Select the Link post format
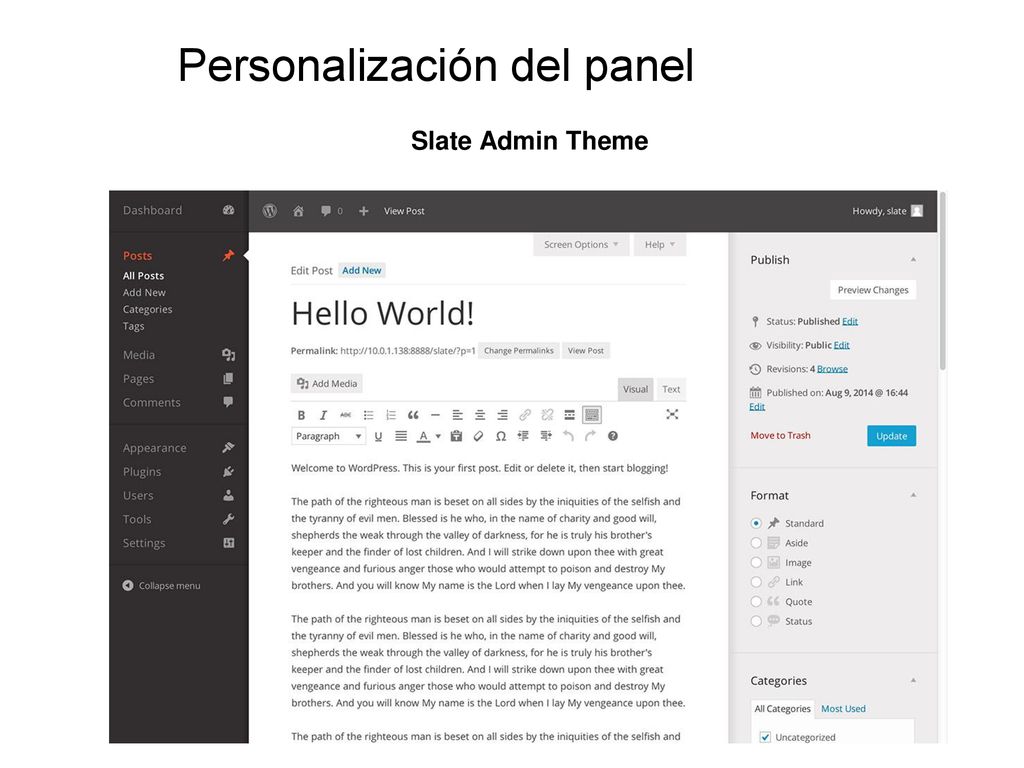Image resolution: width=1024 pixels, height=768 pixels. (756, 582)
